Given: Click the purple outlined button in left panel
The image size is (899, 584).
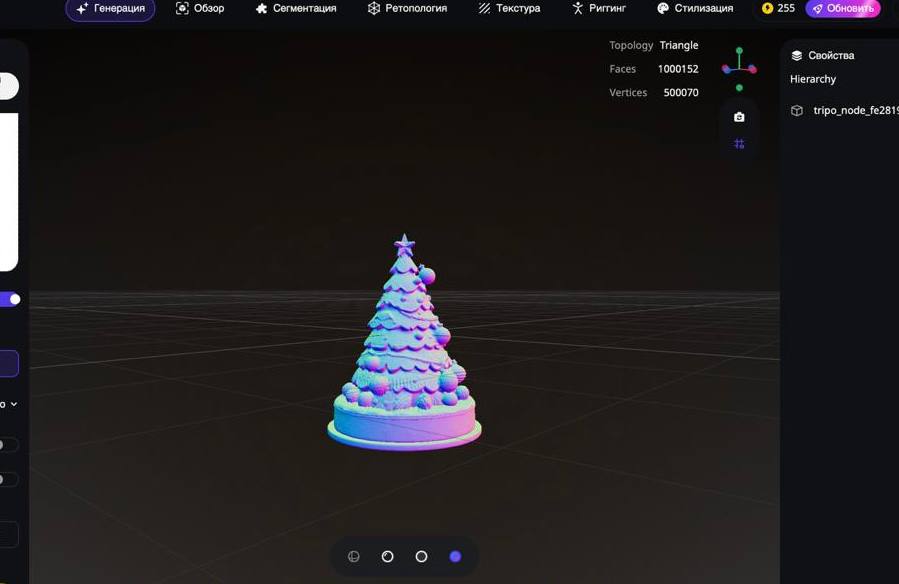Looking at the screenshot, I should click(x=9, y=363).
